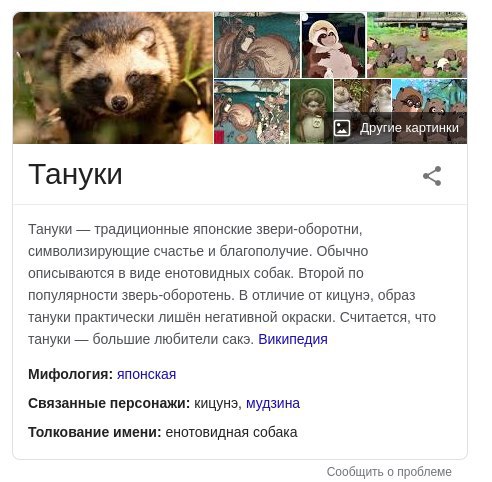Open thumbnail of cartoon tanuki with blue sky

coord(430,96)
